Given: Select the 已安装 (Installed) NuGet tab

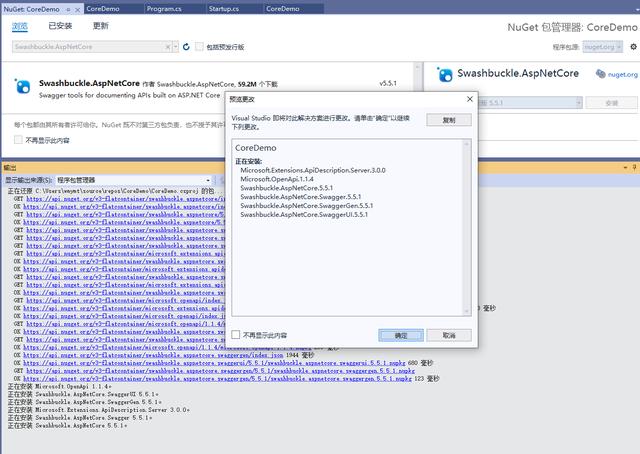Looking at the screenshot, I should pos(60,26).
